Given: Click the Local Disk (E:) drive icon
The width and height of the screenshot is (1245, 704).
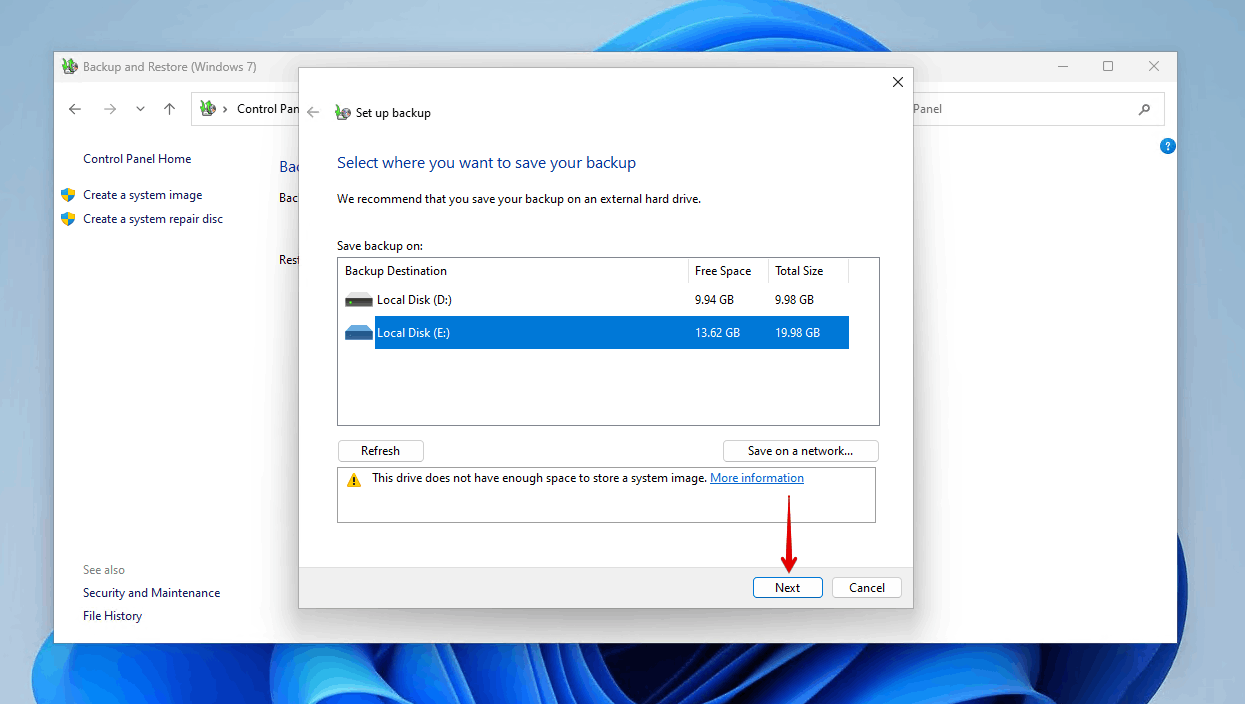Looking at the screenshot, I should coord(357,332).
